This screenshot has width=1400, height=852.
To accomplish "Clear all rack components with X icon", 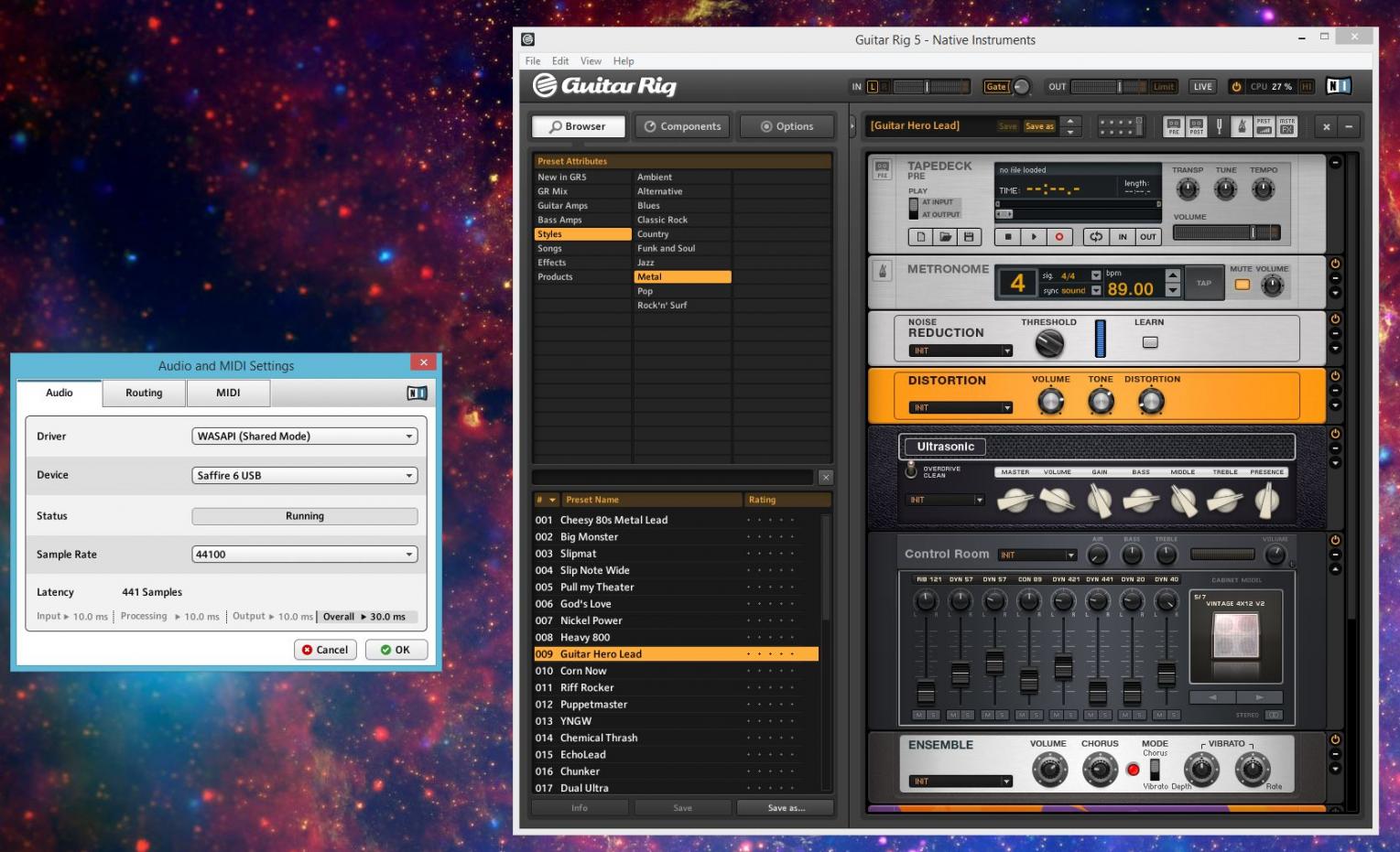I will pos(1326,126).
